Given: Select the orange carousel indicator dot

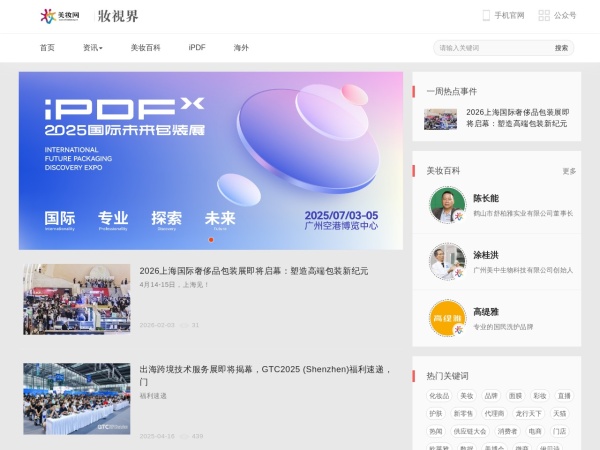Looking at the screenshot, I should pos(210,240).
